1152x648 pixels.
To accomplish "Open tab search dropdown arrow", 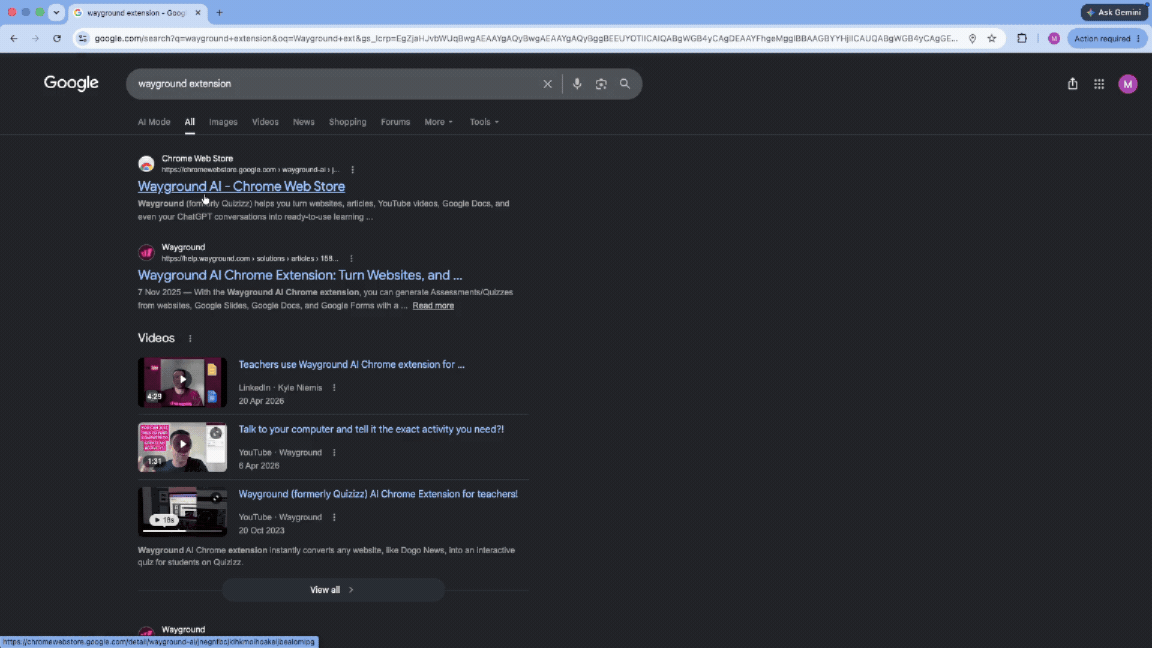I will point(56,12).
